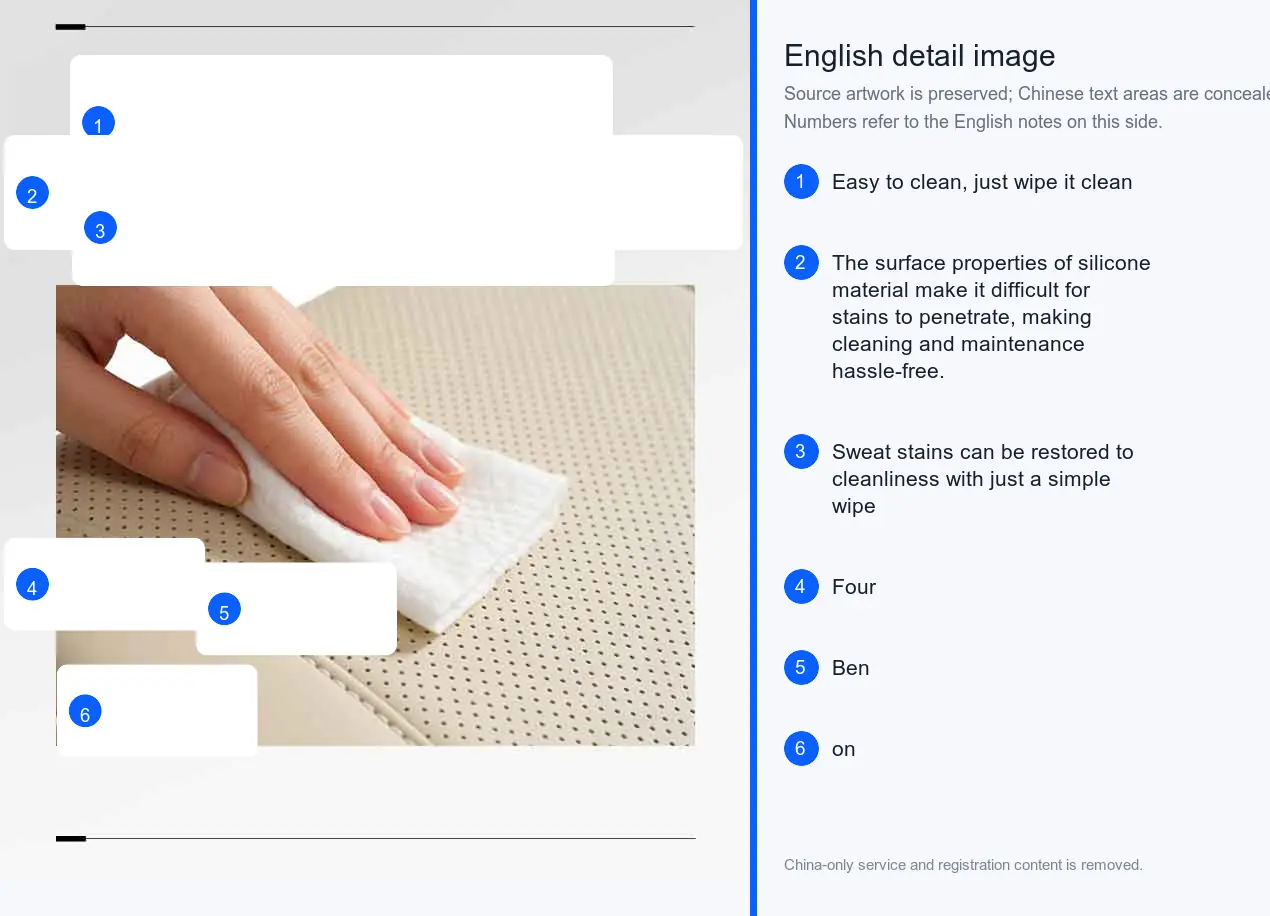Click the China-only service removal notice
This screenshot has height=916, width=1270.
[x=963, y=865]
